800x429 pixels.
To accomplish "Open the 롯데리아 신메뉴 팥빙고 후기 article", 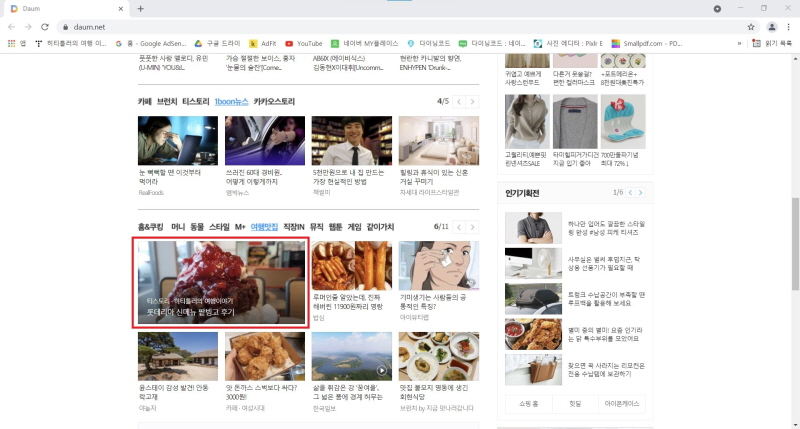I will pos(221,283).
